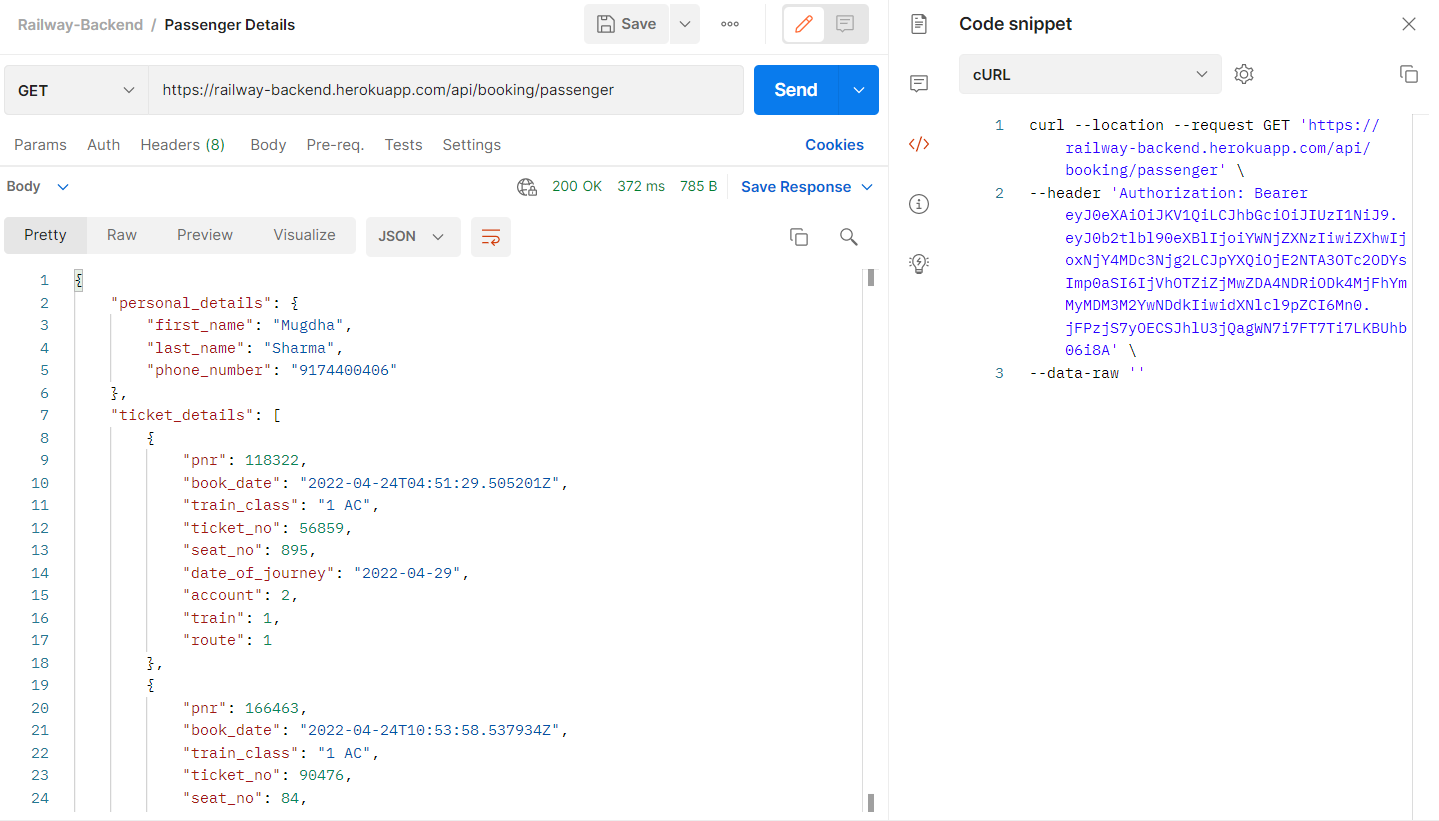The width and height of the screenshot is (1439, 821).
Task: Open the request Body tab
Action: 268,145
